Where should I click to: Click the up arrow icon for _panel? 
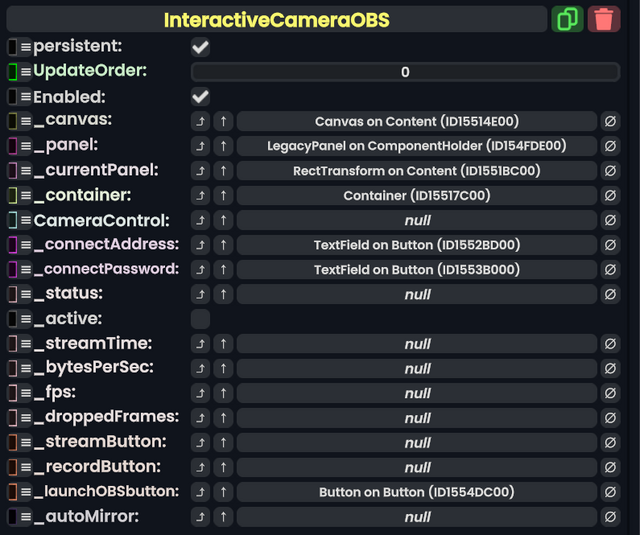[224, 146]
